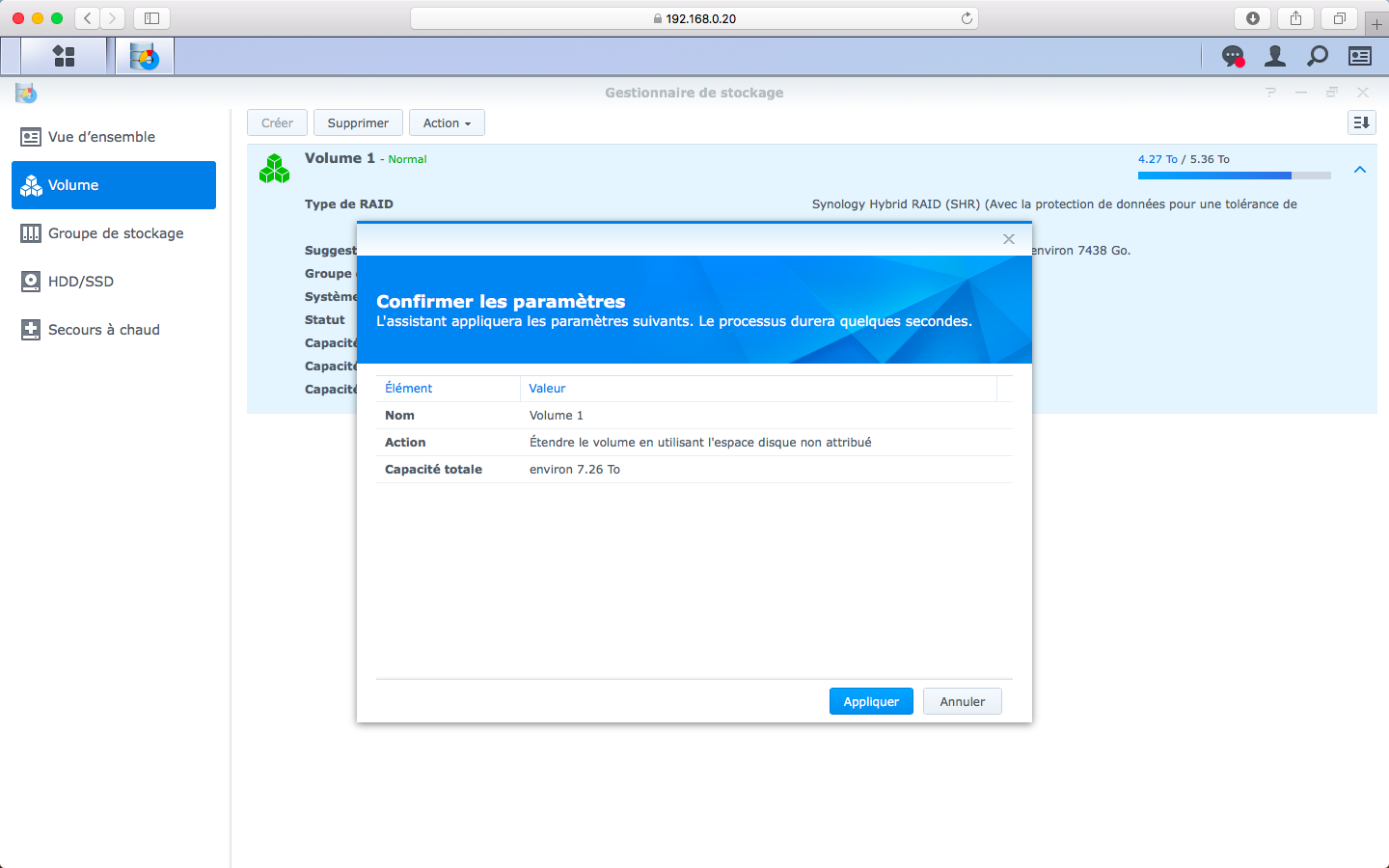
Task: Open Groupe de stockage in the sidebar
Action: 114,233
